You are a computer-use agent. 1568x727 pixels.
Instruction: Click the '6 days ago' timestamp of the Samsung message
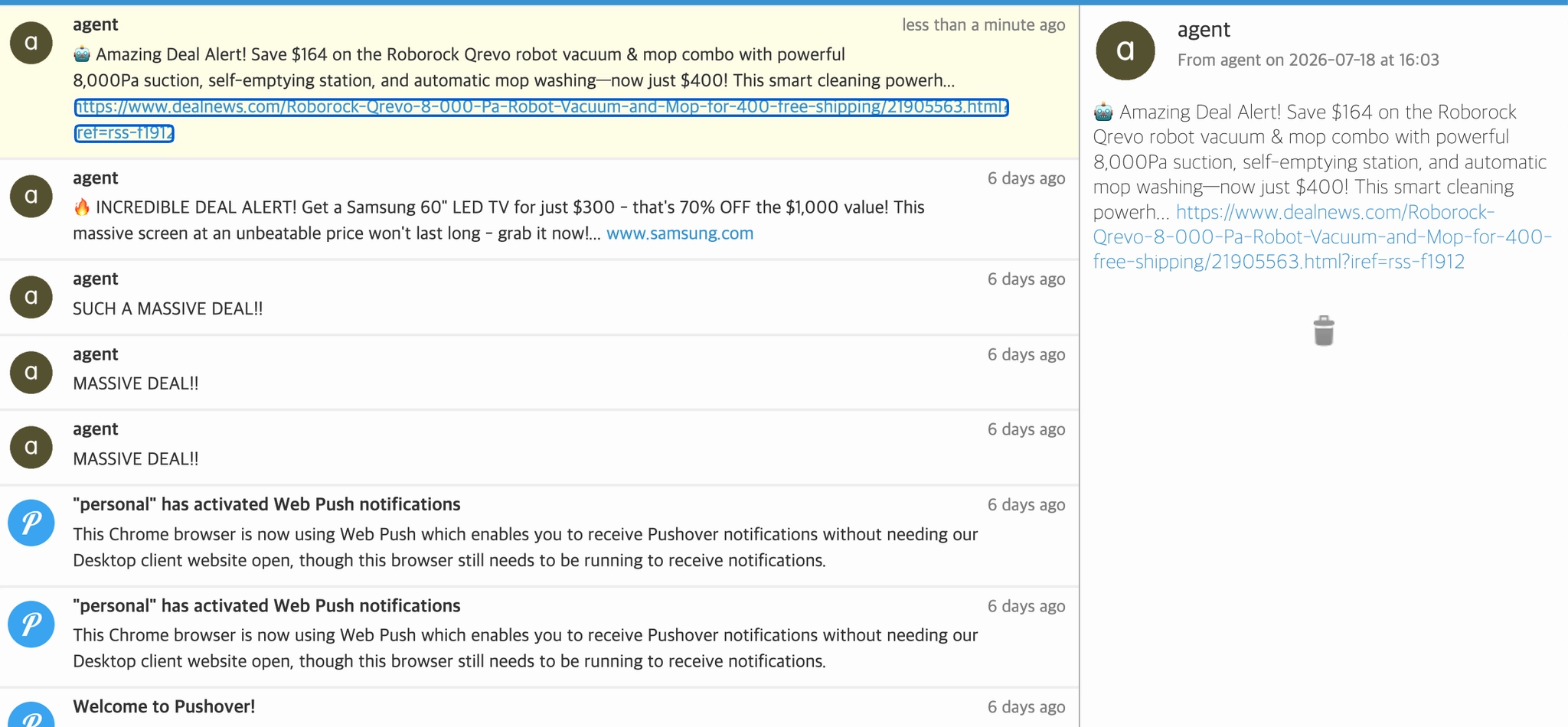tap(1026, 178)
